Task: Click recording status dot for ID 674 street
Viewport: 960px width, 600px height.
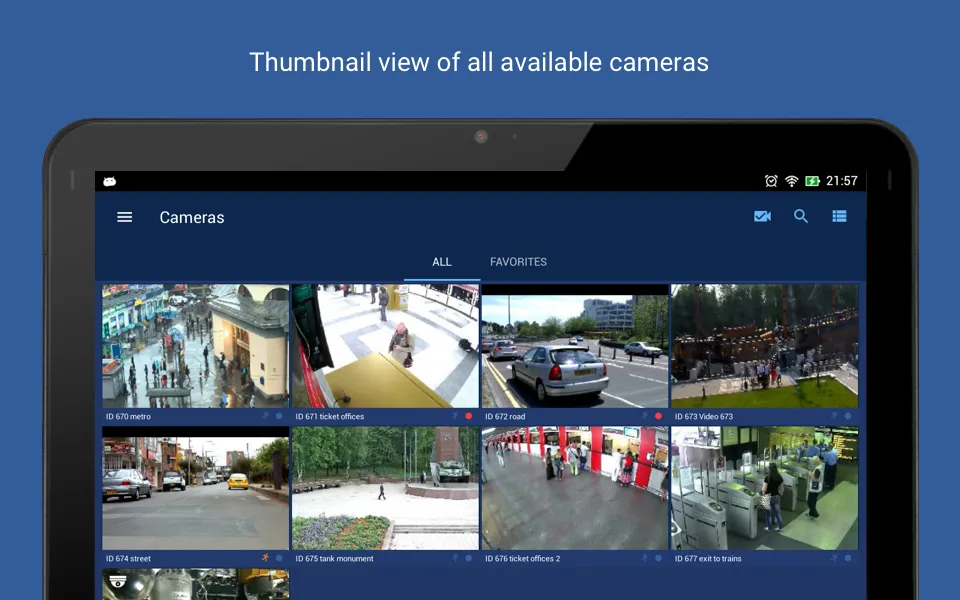Action: click(279, 558)
